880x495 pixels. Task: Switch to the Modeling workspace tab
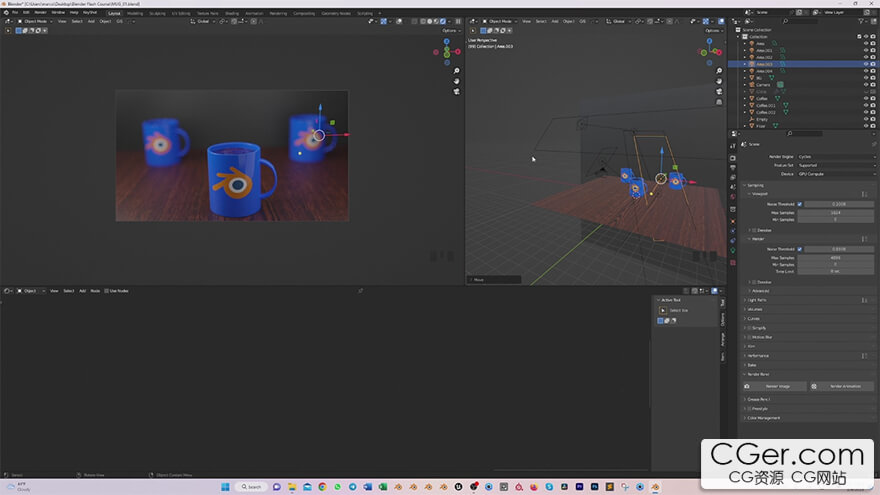point(135,13)
